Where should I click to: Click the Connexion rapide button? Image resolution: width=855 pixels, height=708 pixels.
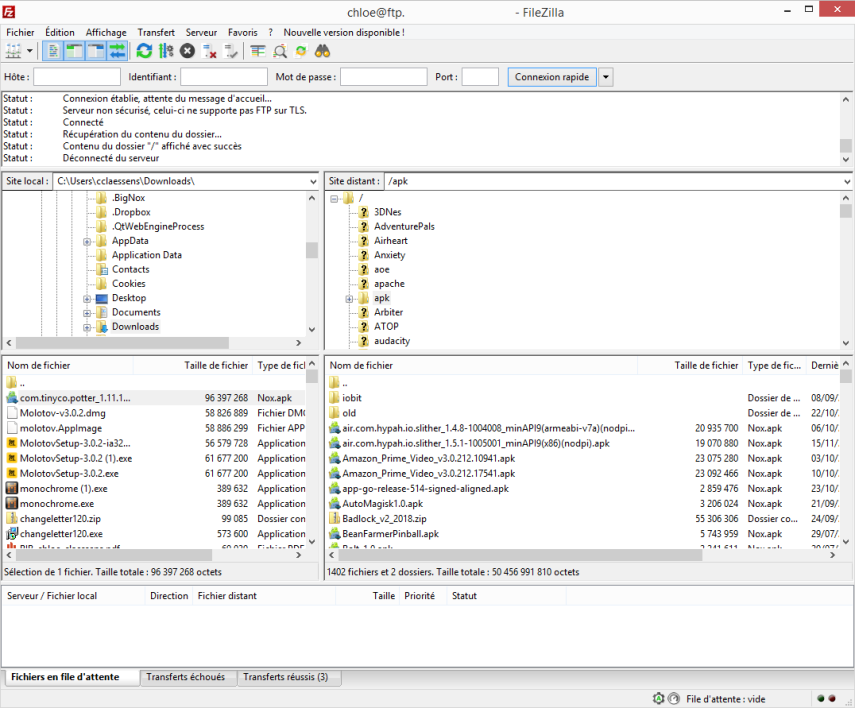pos(552,77)
